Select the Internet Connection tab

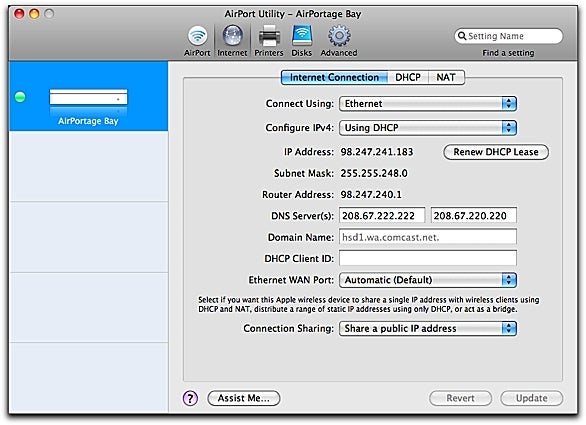click(334, 77)
